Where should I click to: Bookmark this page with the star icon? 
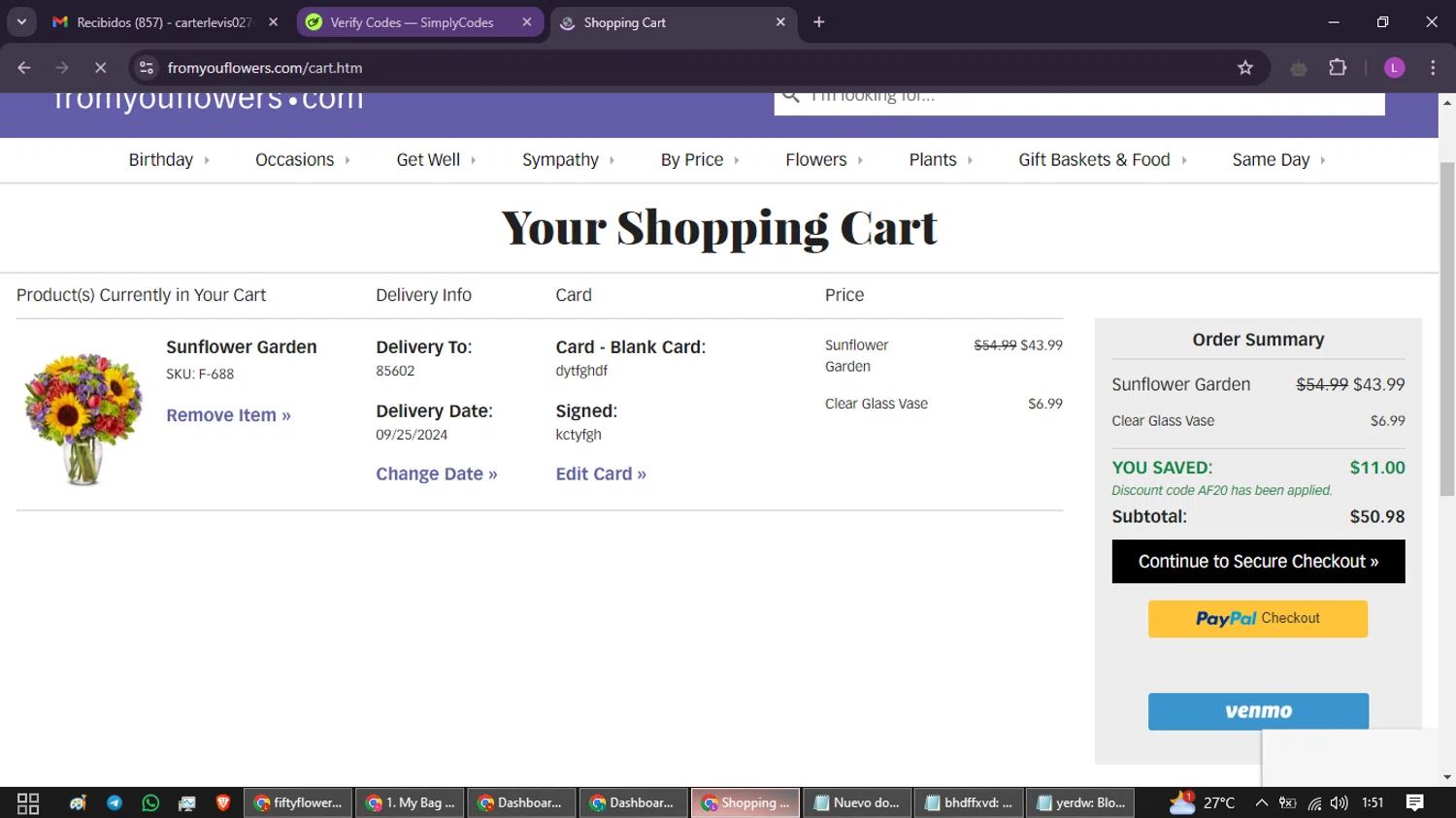(x=1245, y=68)
